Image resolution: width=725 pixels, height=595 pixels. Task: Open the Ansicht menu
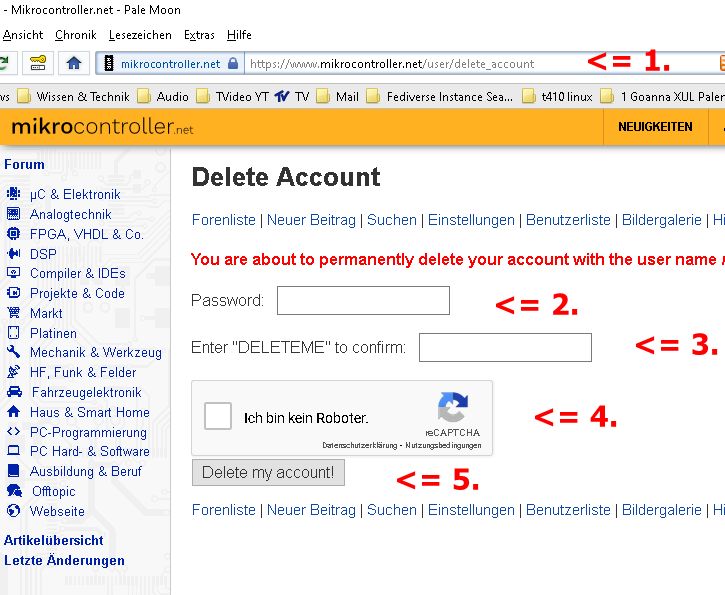23,35
